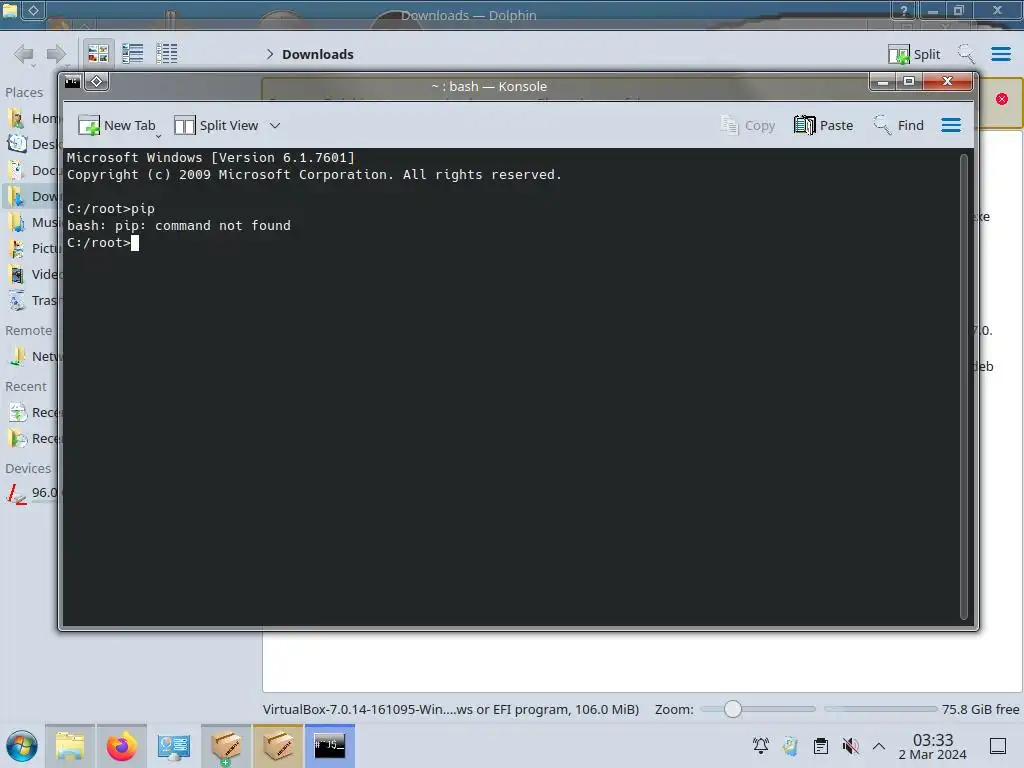
Task: Open Home in Dolphin Places panel
Action: pyautogui.click(x=33, y=118)
